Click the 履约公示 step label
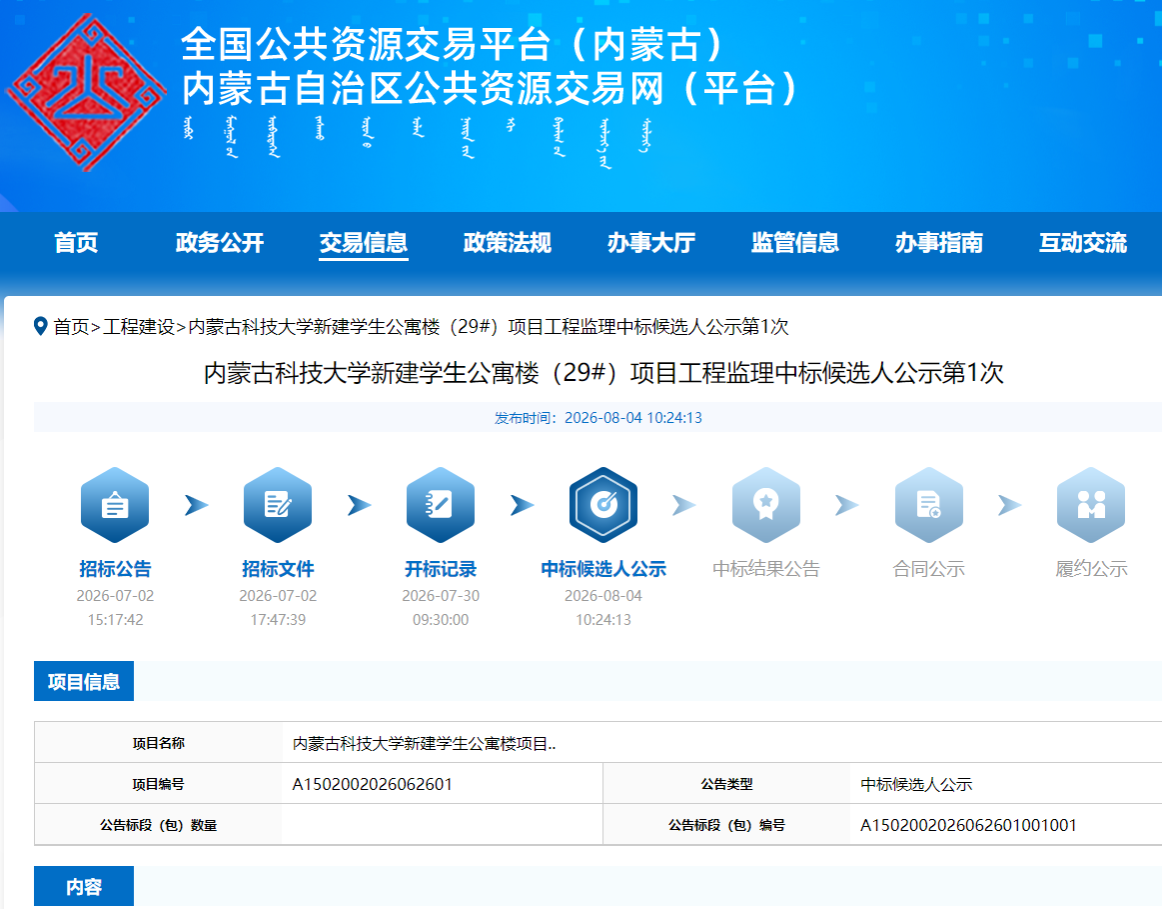This screenshot has width=1162, height=909. click(x=1091, y=569)
